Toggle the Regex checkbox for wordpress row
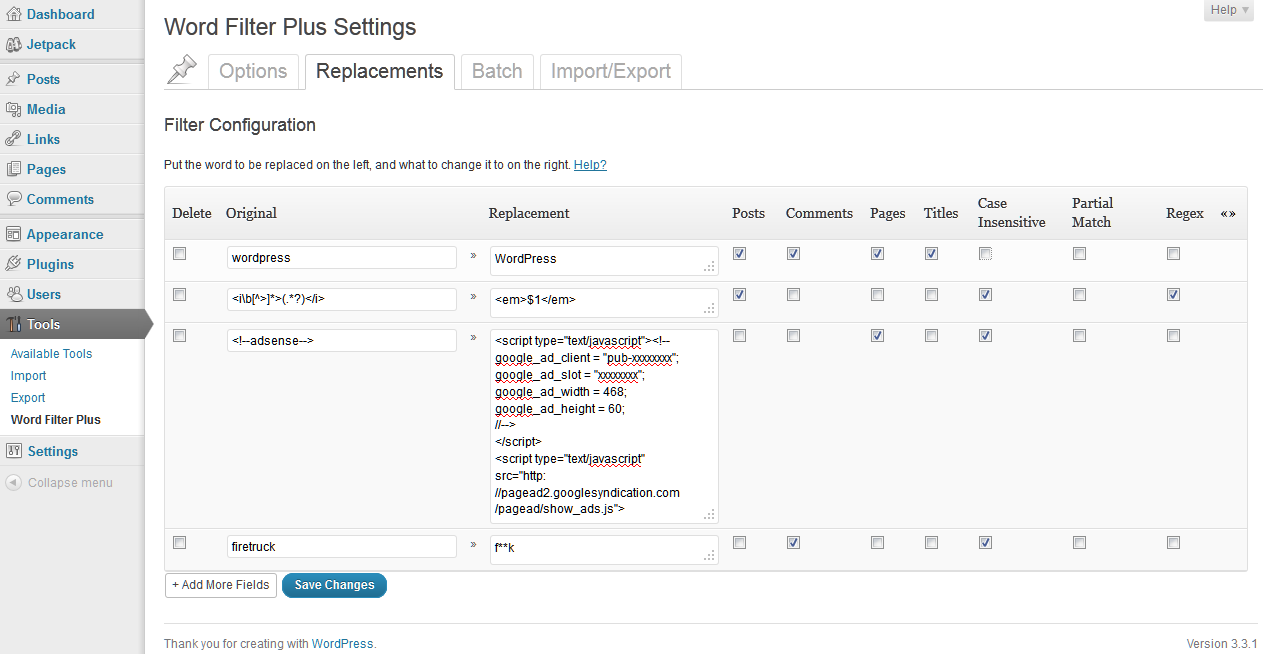The image size is (1274, 654). (1173, 254)
